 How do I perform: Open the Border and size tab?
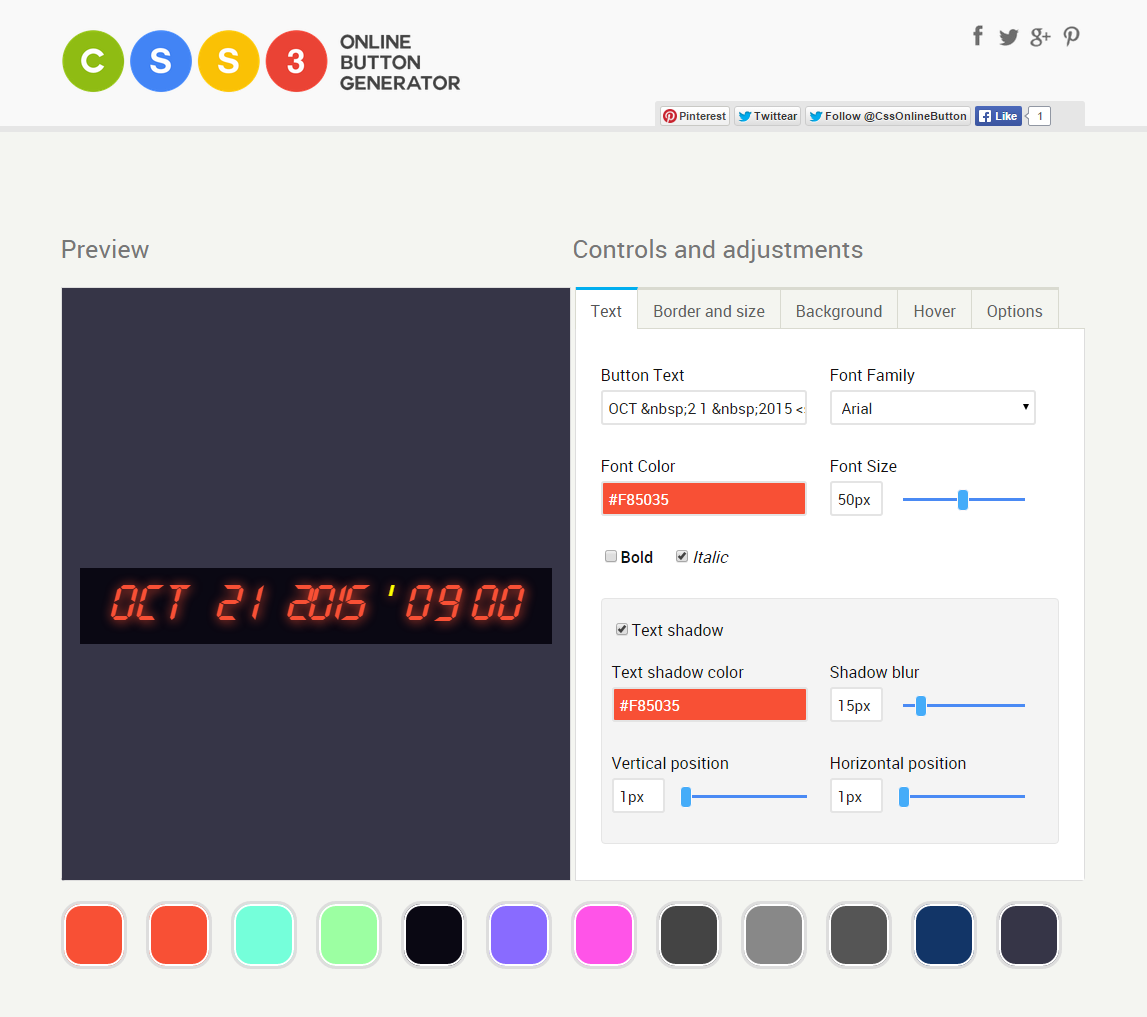tap(709, 311)
